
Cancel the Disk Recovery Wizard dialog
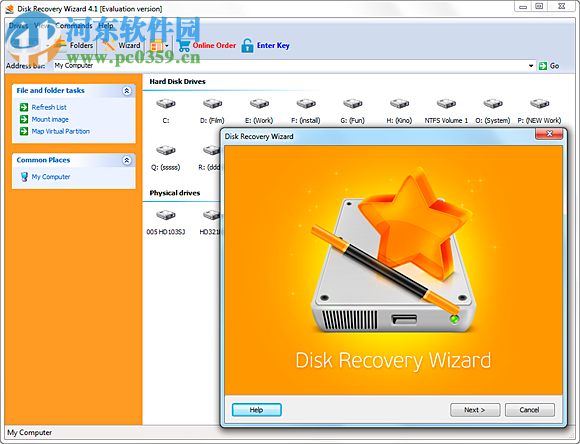[530, 410]
